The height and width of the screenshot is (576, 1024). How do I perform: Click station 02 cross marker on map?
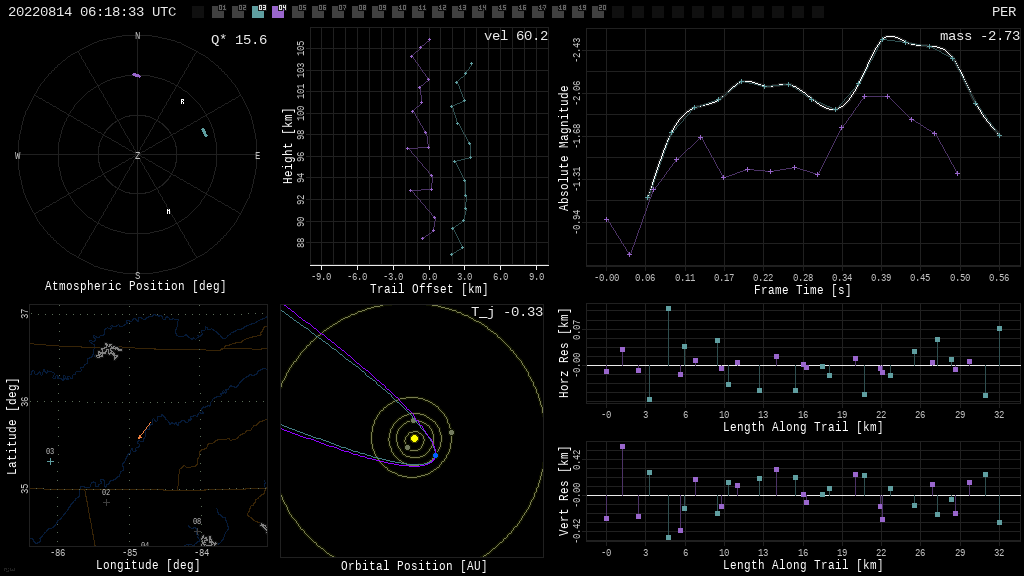(106, 502)
